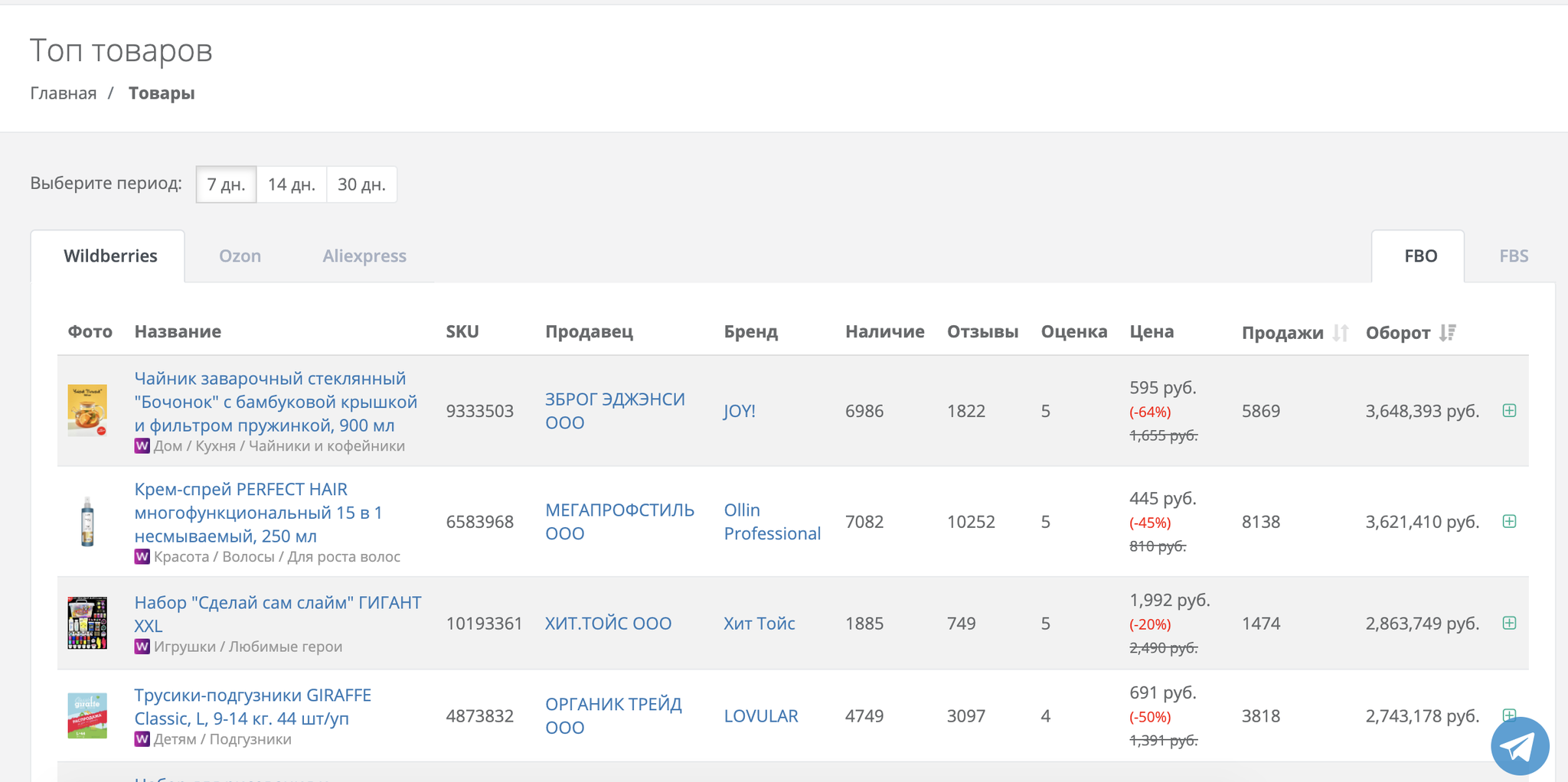Open product Крем-спрей PERFECT HAIR link
This screenshot has width=1568, height=782.
coord(259,513)
